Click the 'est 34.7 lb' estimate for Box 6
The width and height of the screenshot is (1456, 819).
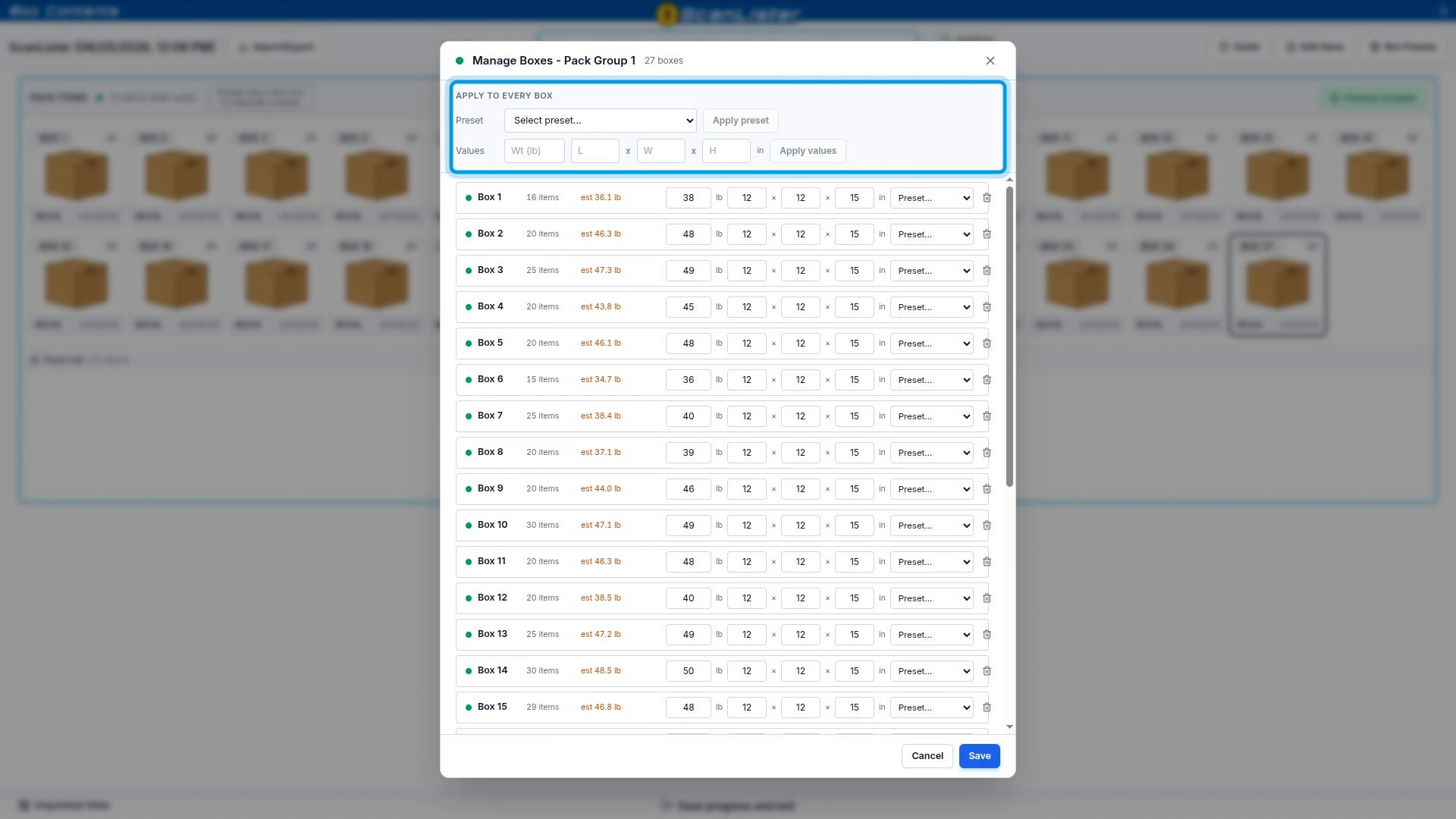coord(601,380)
